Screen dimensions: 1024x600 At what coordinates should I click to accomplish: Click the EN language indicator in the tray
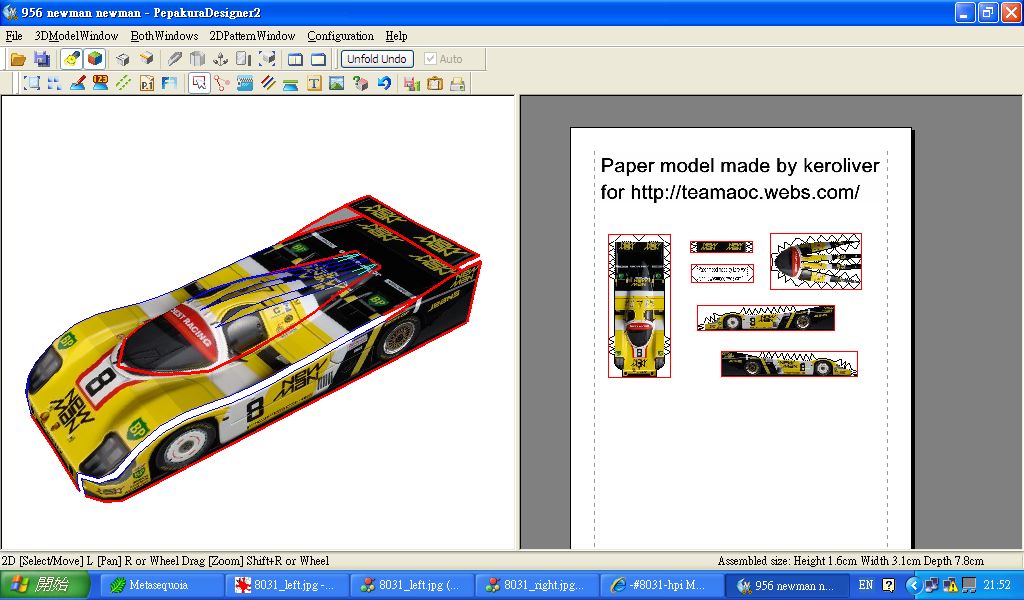(865, 585)
